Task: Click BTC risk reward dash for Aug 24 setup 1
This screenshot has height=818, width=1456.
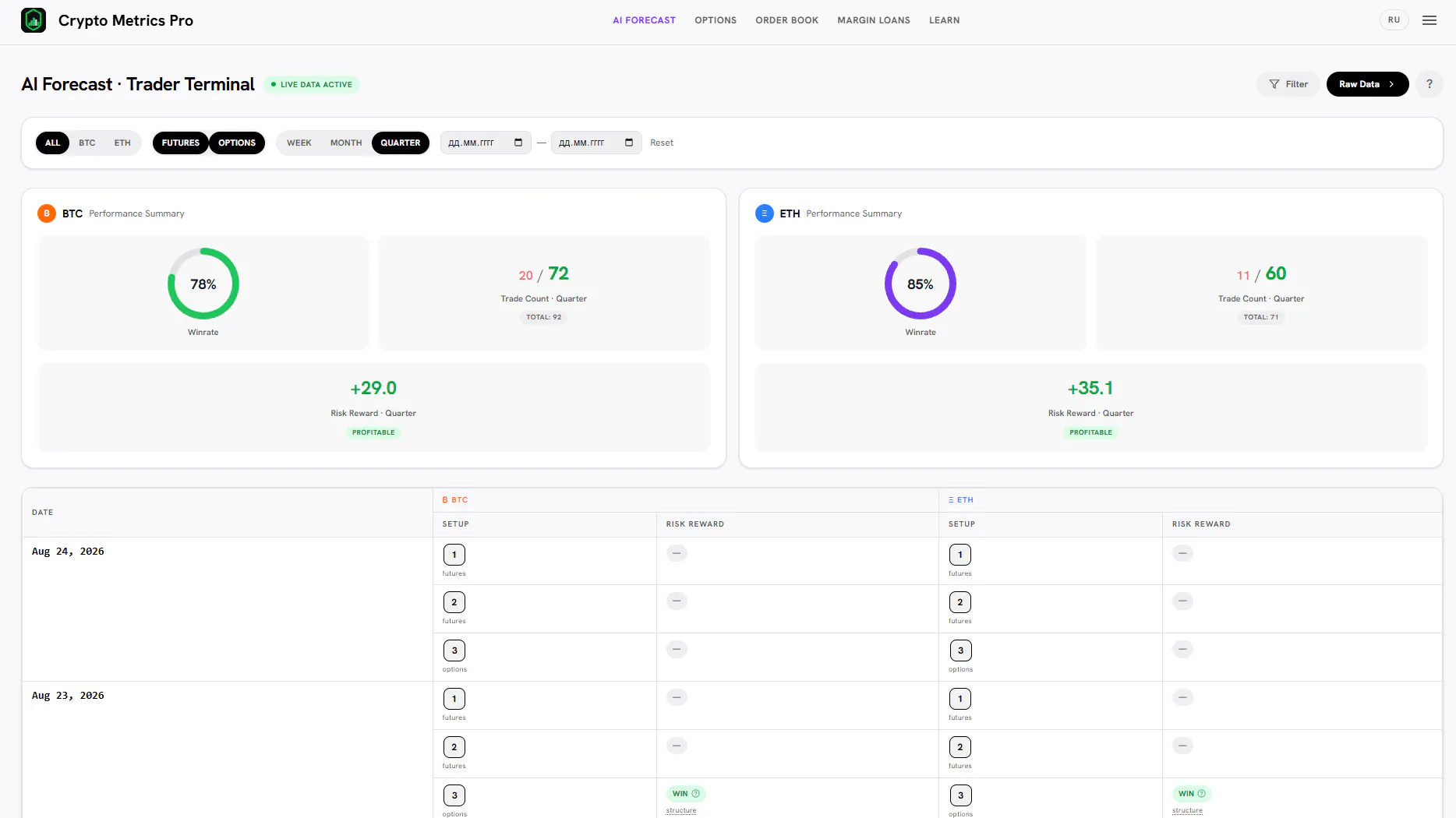Action: tap(677, 554)
